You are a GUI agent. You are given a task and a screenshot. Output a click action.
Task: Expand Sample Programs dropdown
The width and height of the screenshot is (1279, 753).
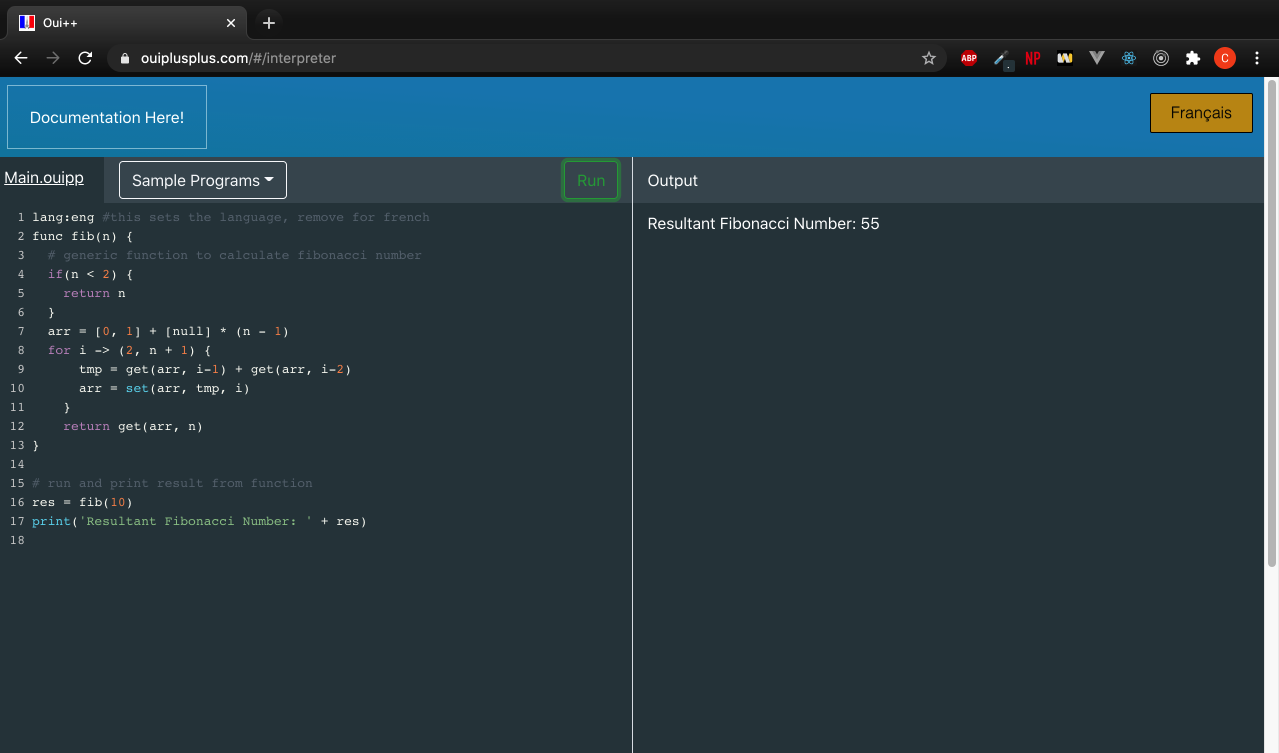coord(203,180)
